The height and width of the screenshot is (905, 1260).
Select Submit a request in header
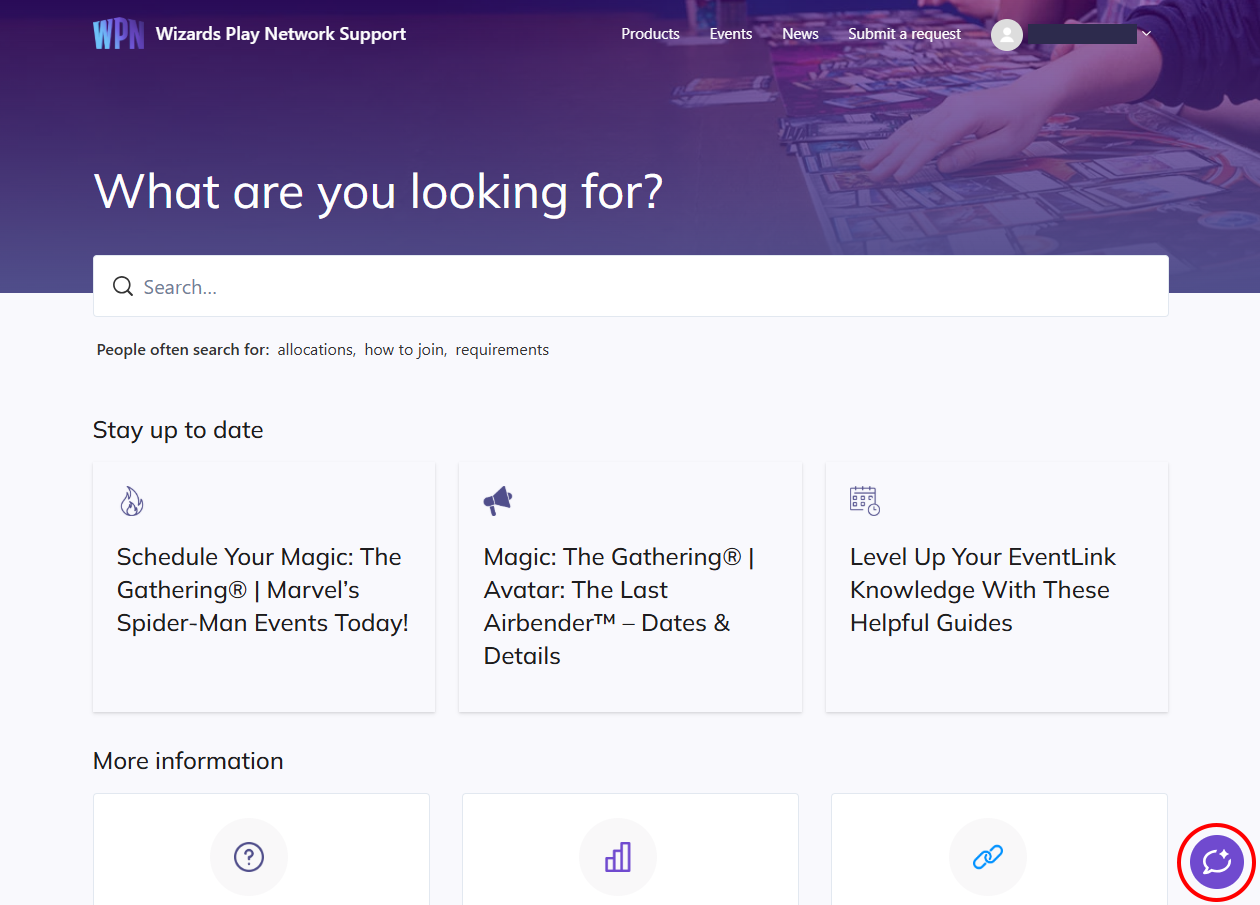[x=904, y=34]
